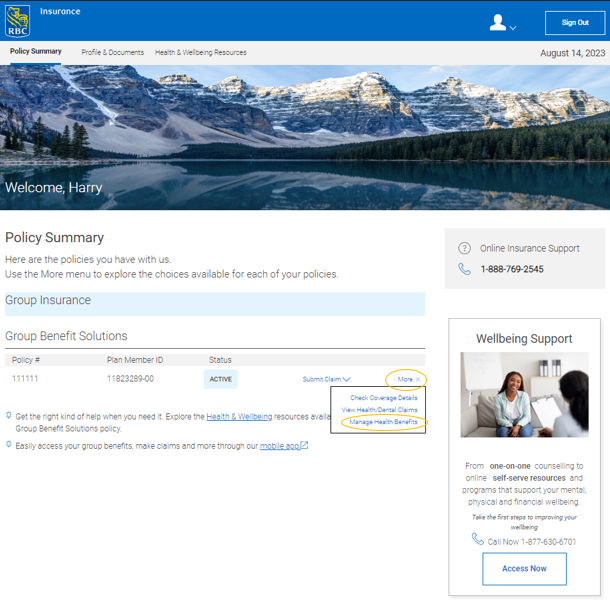Follow the Health & Wellbeing link
Screen dimensions: 610x605
tap(239, 417)
